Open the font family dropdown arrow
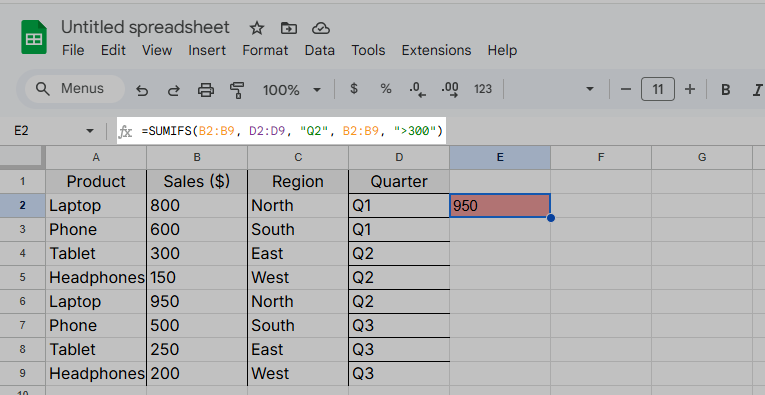This screenshot has height=395, width=765. (589, 89)
